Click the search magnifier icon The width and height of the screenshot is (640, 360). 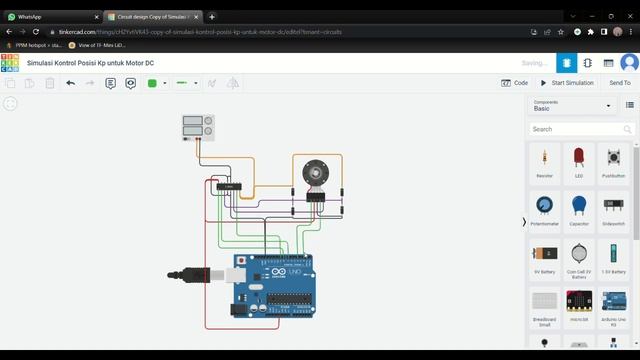click(627, 129)
